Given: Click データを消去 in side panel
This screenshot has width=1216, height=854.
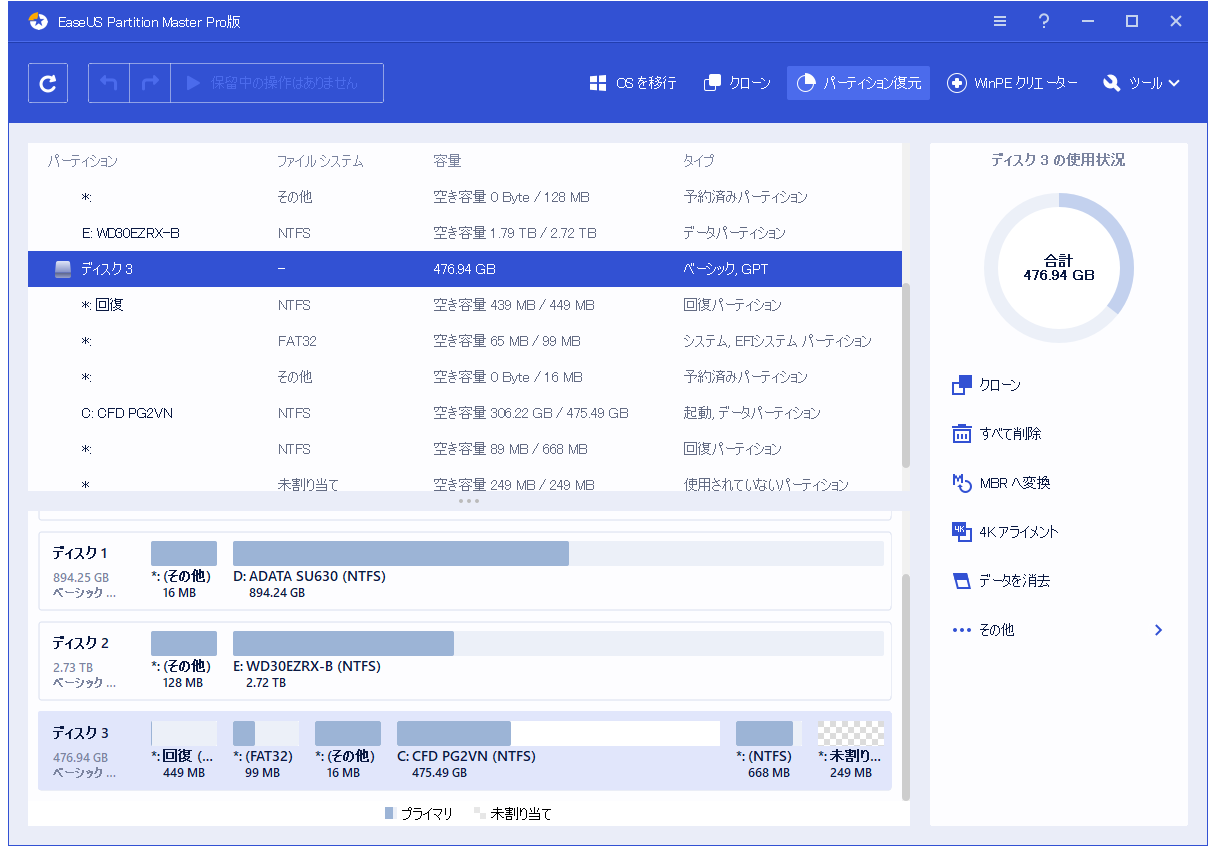Looking at the screenshot, I should pos(1001,581).
